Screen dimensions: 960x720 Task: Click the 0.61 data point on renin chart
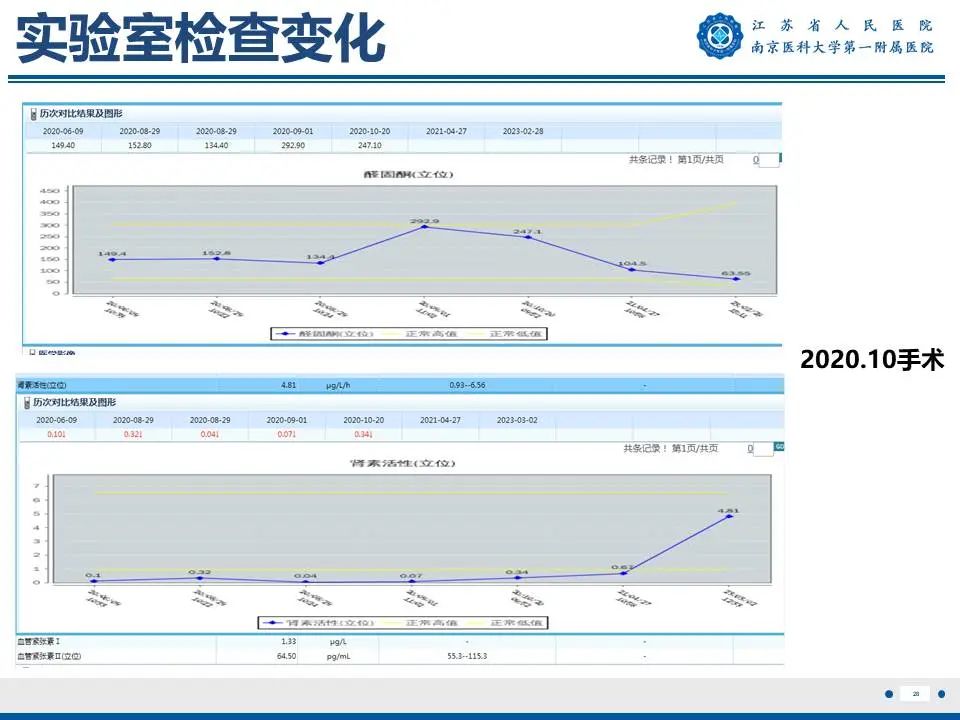tap(623, 574)
